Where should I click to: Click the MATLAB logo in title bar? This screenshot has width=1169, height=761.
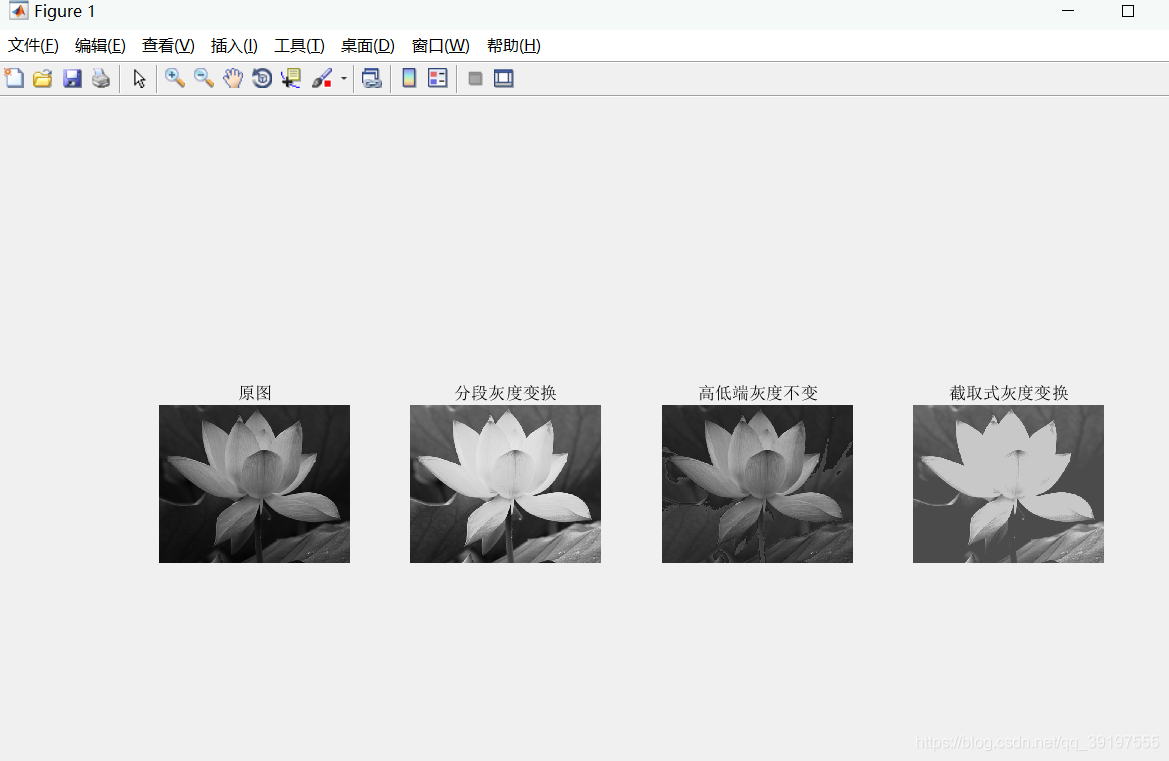(x=18, y=11)
